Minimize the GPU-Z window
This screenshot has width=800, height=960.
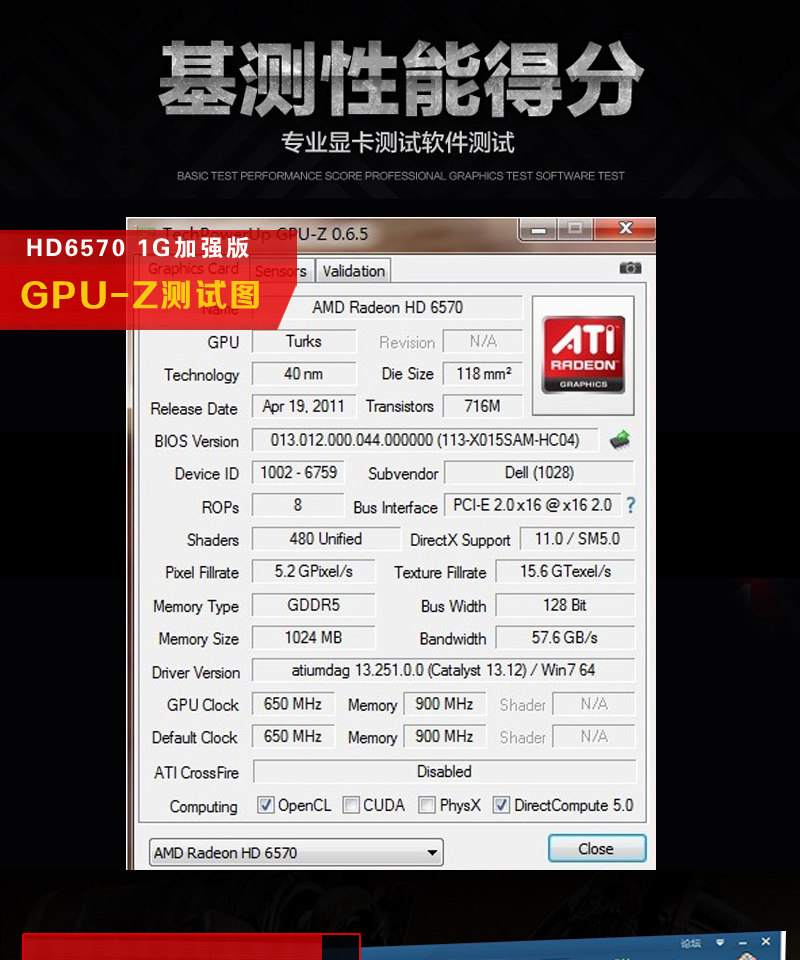(x=539, y=230)
